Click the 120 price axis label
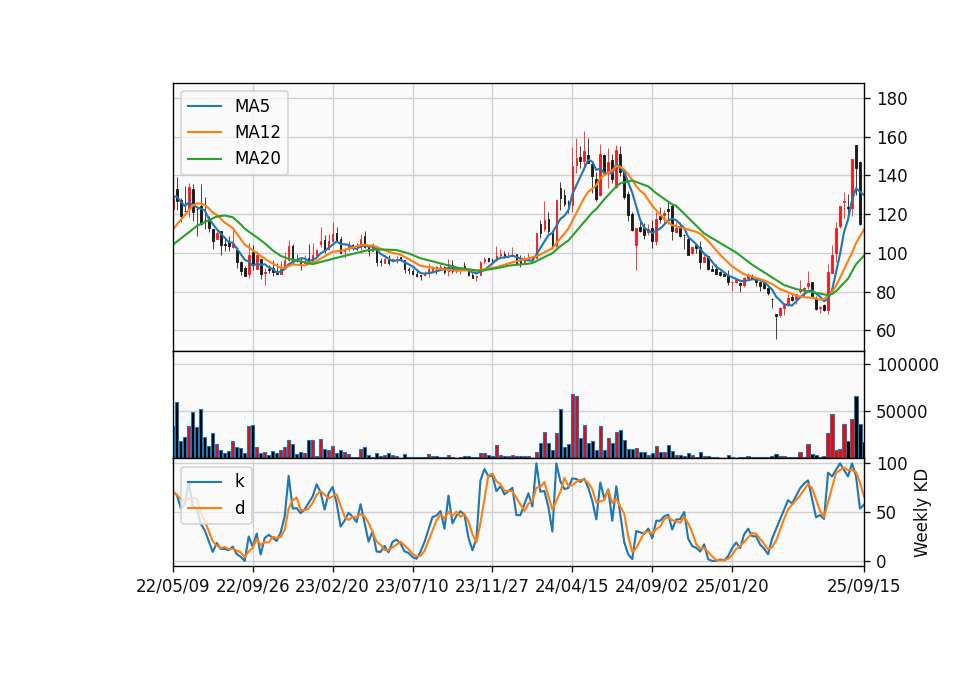 (892, 215)
